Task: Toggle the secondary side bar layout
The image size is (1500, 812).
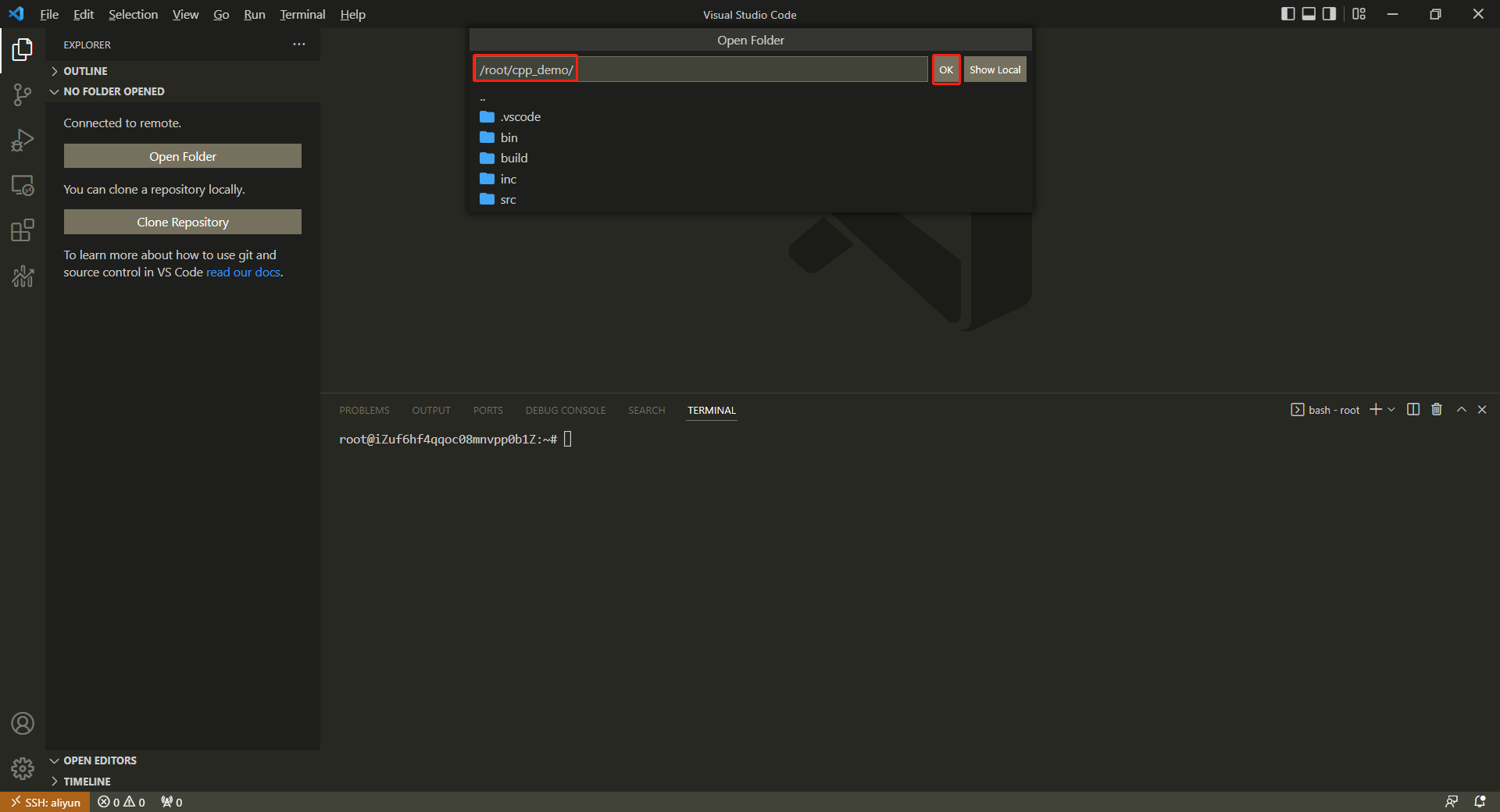Action: tap(1329, 14)
